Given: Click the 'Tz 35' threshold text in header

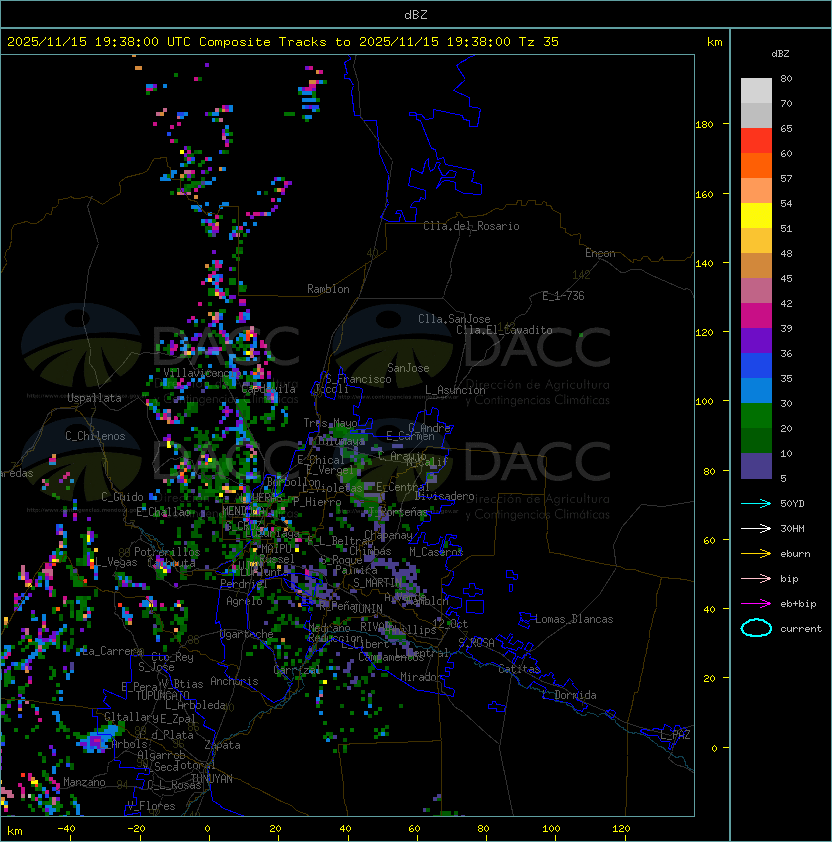Looking at the screenshot, I should (538, 42).
